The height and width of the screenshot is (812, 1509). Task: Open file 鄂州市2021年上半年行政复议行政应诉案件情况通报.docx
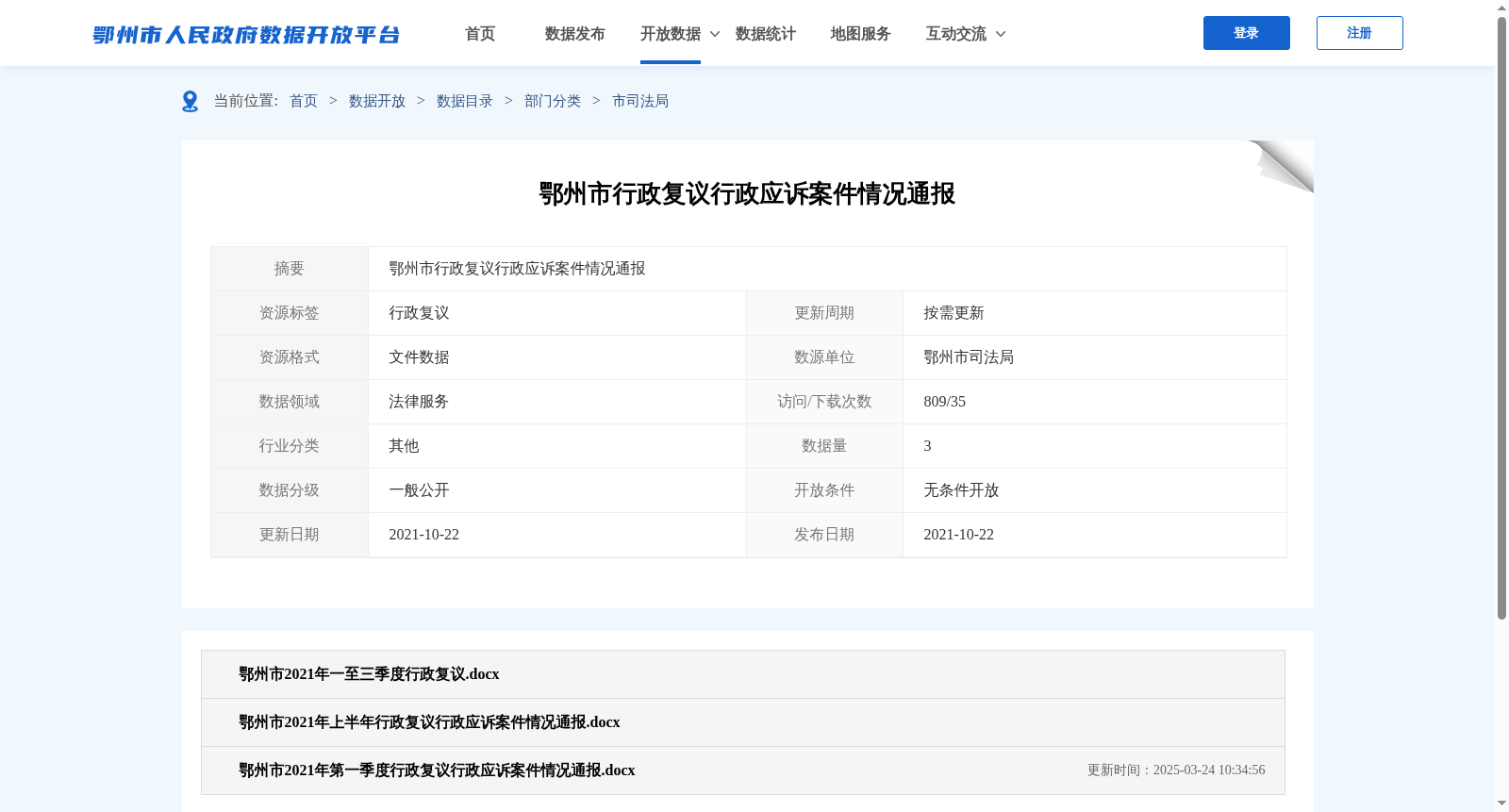coord(429,722)
